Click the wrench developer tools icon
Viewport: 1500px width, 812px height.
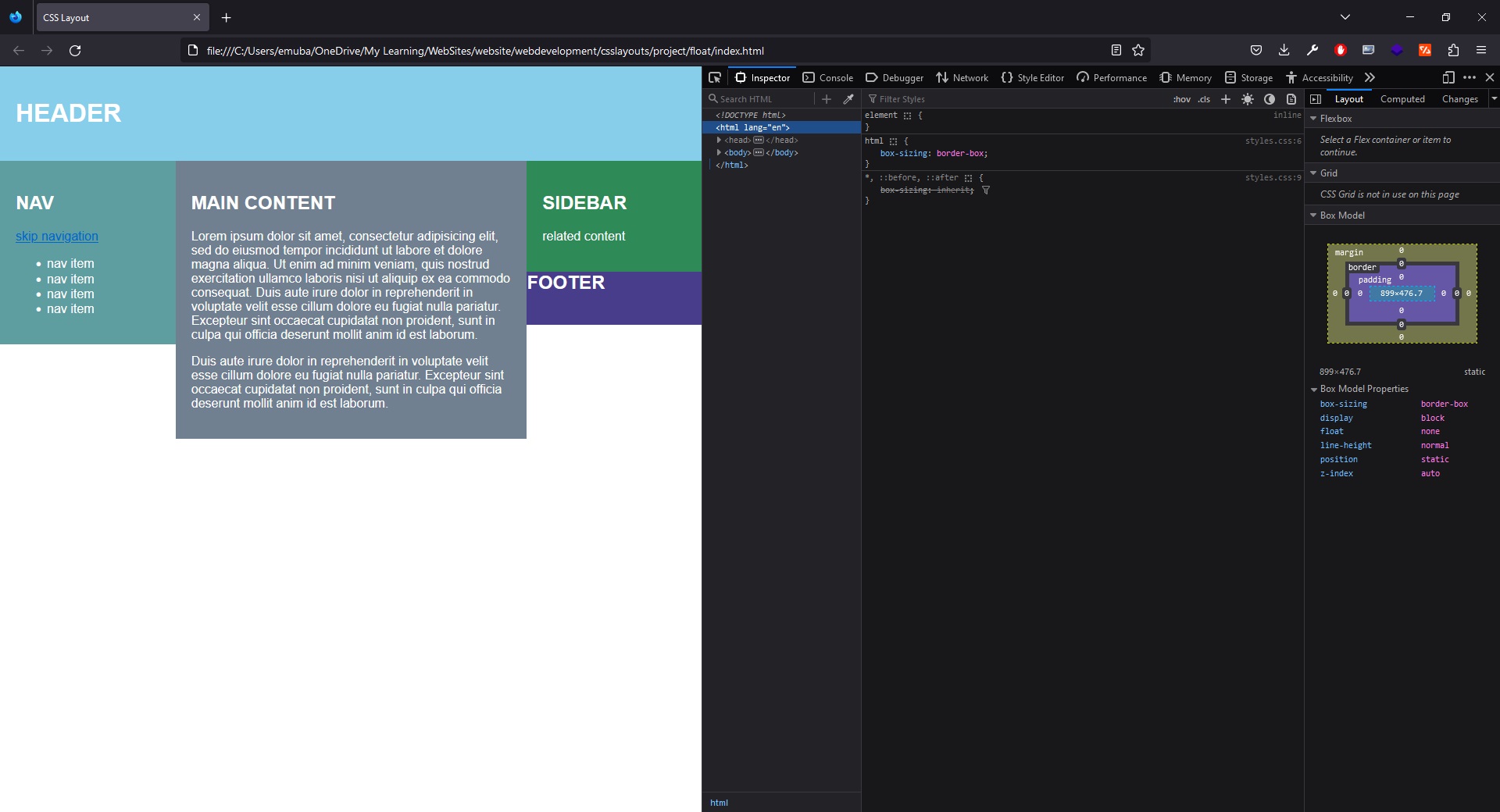coord(1312,50)
